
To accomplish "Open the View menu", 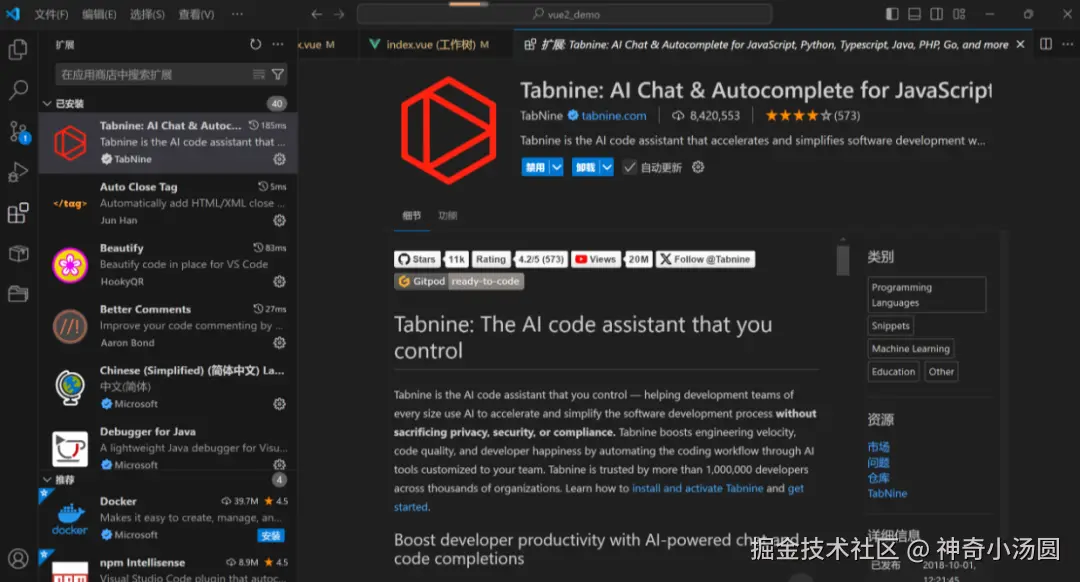I will 196,14.
